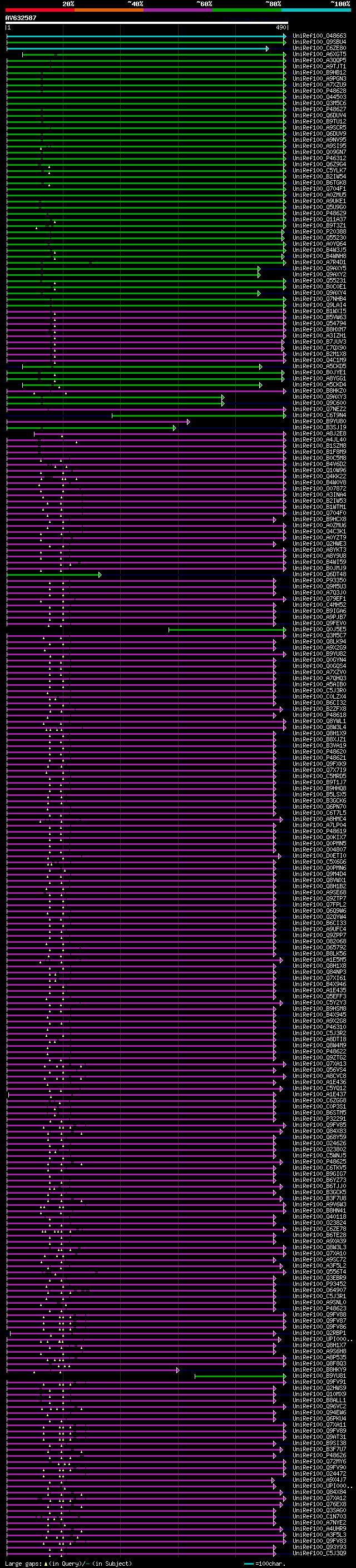Open the UniRef100_B1WXI5 entry

319,311
